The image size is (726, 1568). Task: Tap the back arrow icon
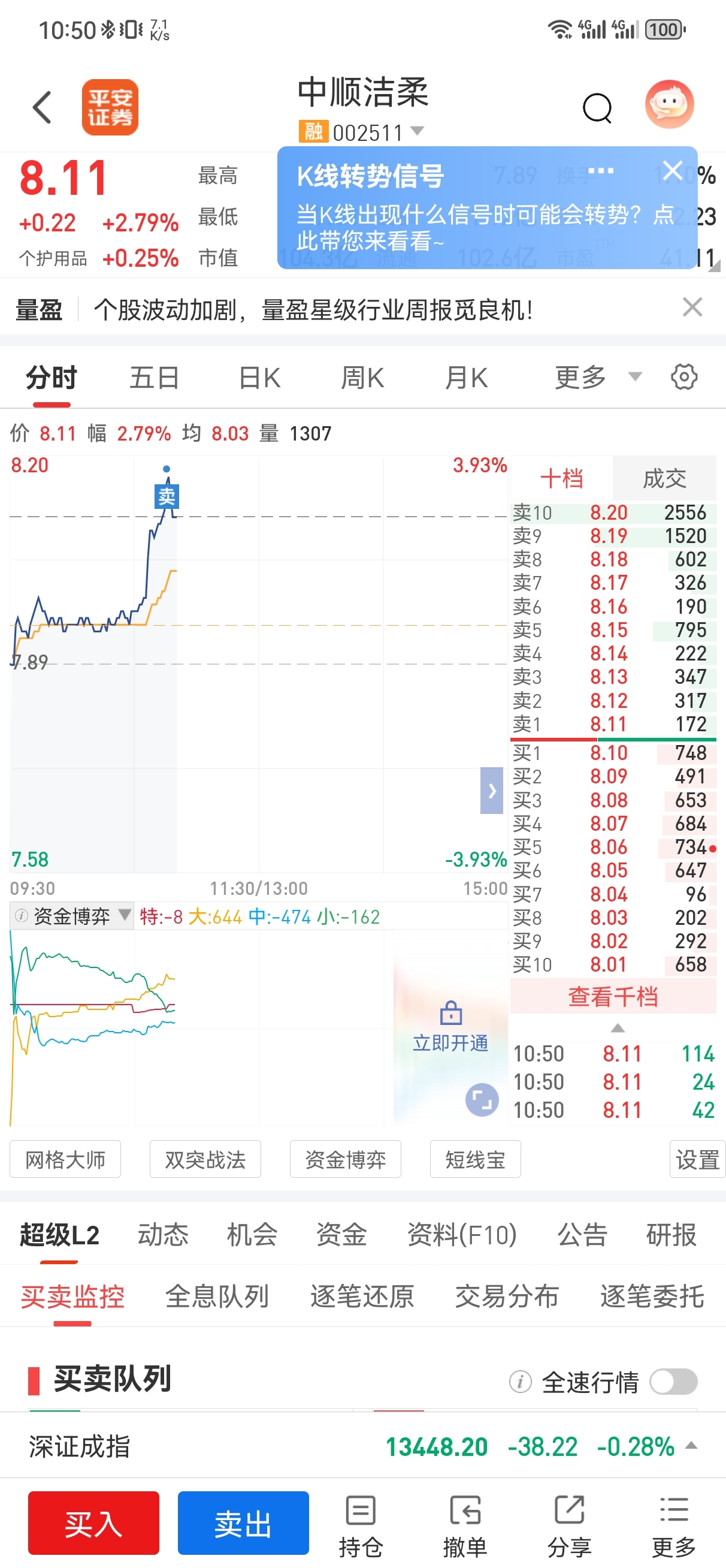pyautogui.click(x=42, y=108)
